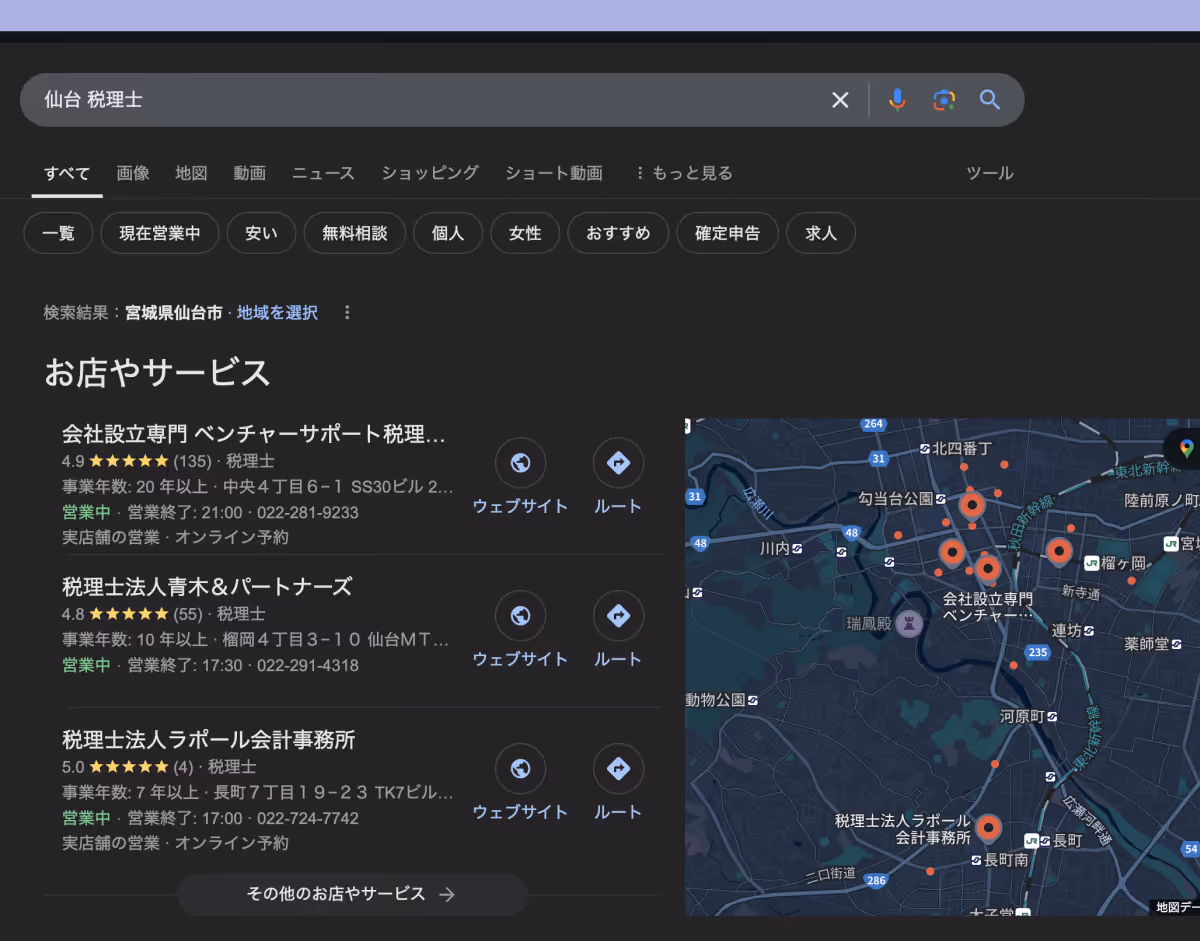The width and height of the screenshot is (1200, 941).
Task: Open website globe icon for ベンチャーサポート税理士
Action: (x=520, y=463)
